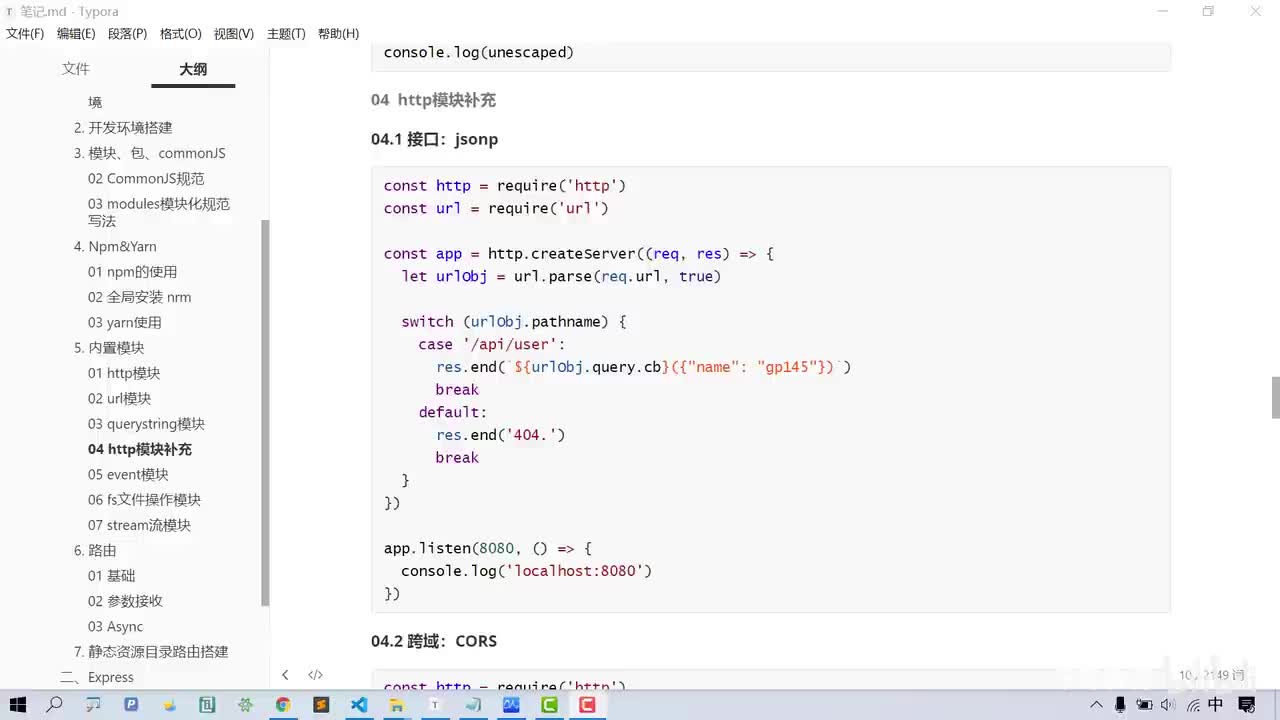
Task: Open the blue waveform app on taskbar
Action: (x=511, y=705)
